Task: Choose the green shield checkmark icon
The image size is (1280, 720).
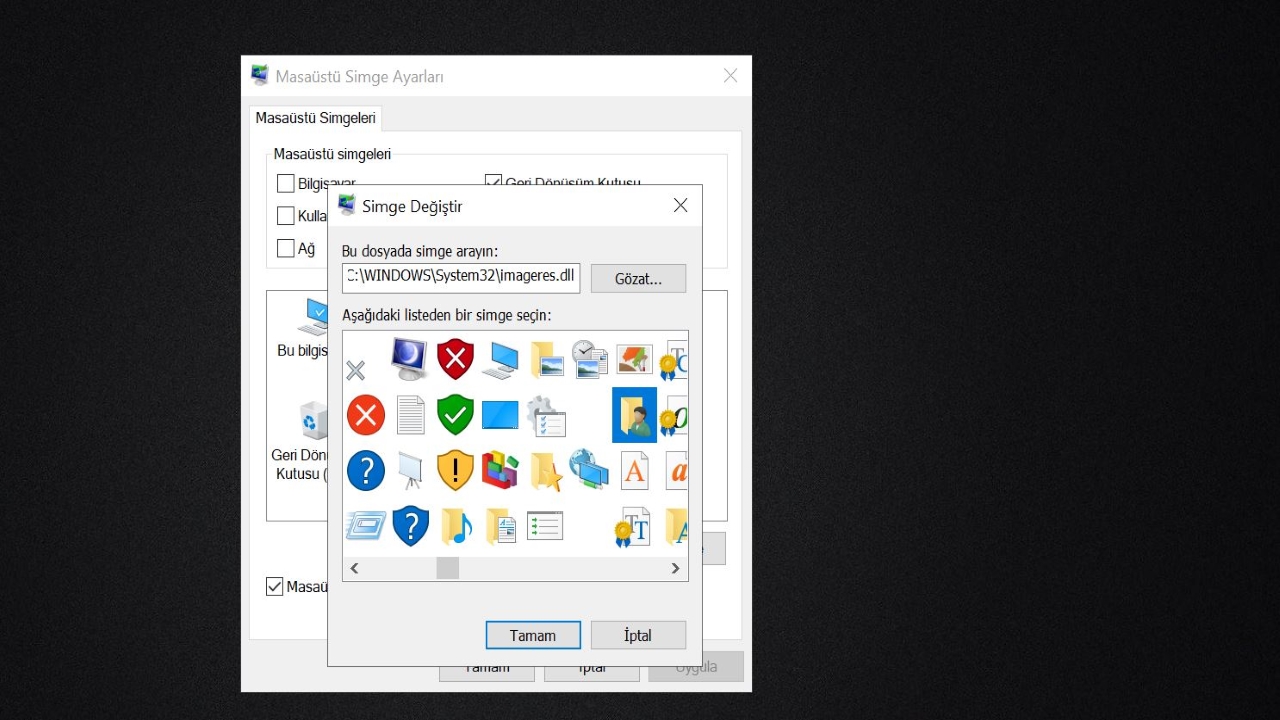Action: (x=455, y=415)
